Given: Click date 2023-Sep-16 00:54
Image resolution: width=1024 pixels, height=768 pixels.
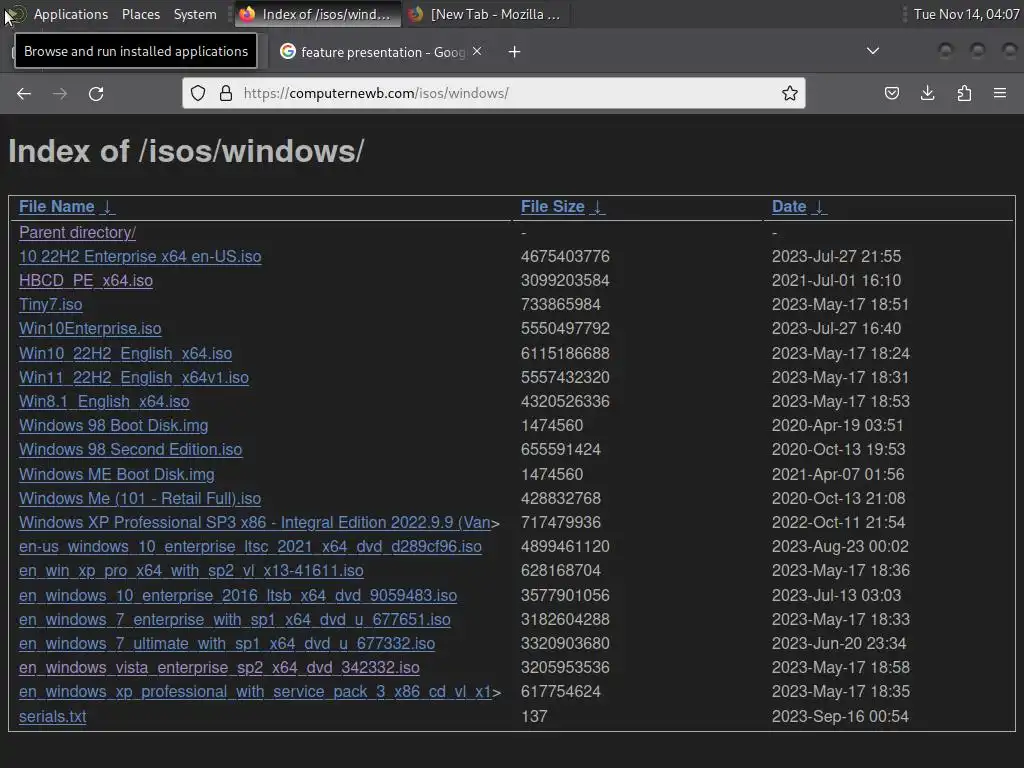Looking at the screenshot, I should click(x=840, y=716).
